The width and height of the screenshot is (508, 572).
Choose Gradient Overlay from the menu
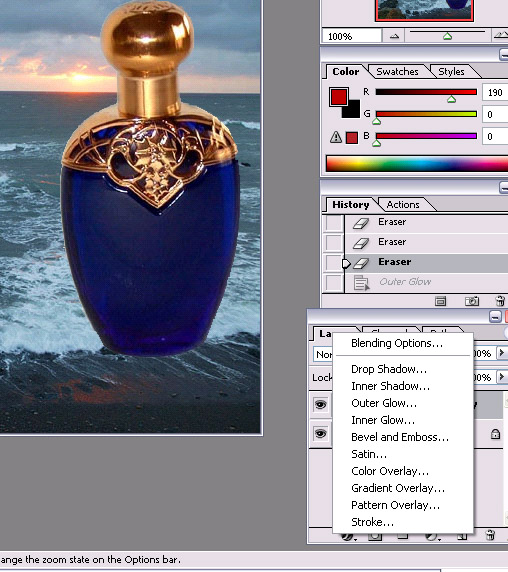pyautogui.click(x=398, y=488)
